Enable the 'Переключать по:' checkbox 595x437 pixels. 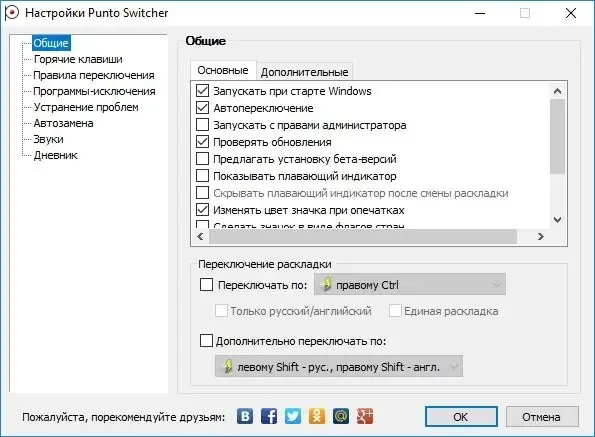click(206, 285)
